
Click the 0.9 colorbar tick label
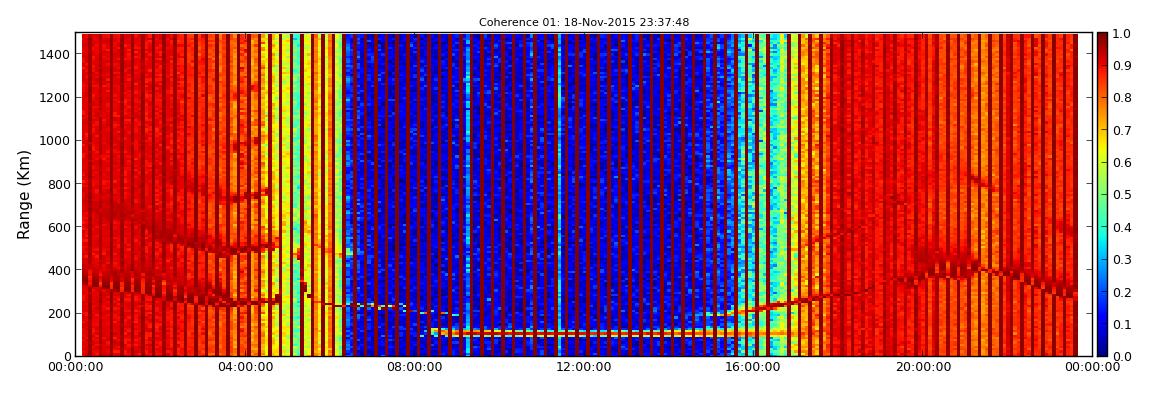[x=1124, y=65]
